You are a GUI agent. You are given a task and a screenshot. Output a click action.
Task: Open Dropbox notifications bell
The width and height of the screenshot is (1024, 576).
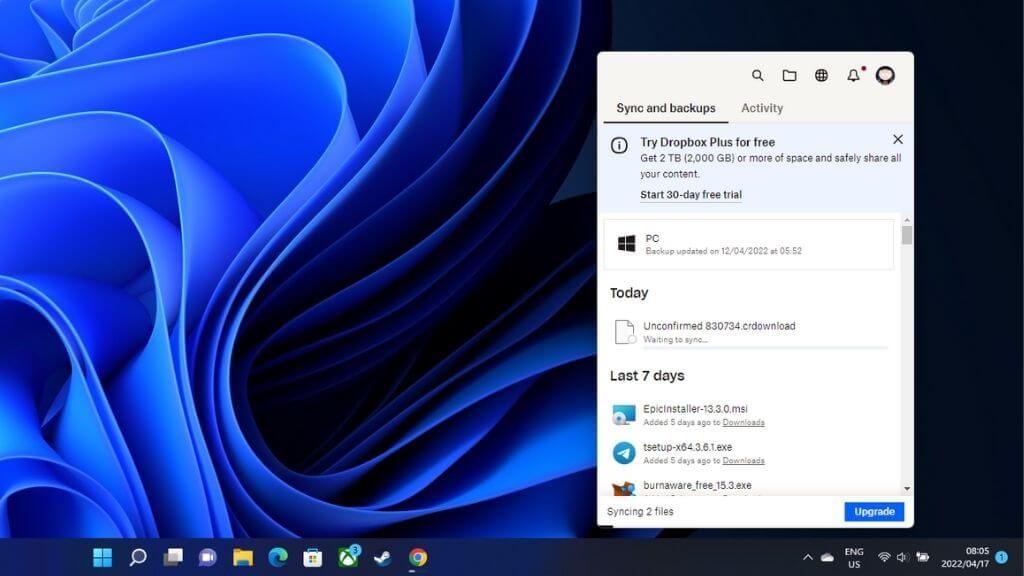854,75
